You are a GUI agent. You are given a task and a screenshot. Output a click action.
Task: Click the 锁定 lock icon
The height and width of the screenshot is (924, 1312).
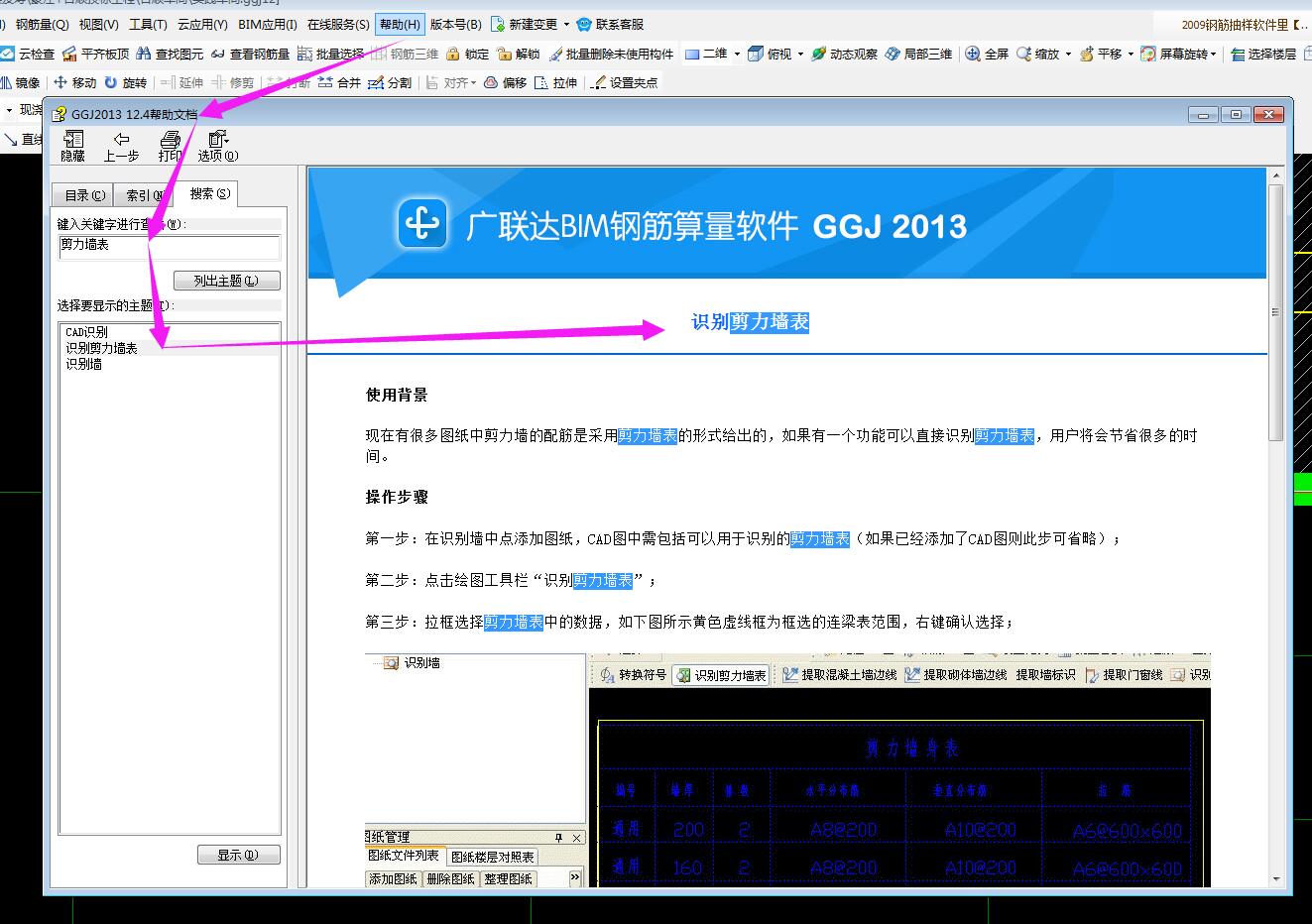point(453,55)
